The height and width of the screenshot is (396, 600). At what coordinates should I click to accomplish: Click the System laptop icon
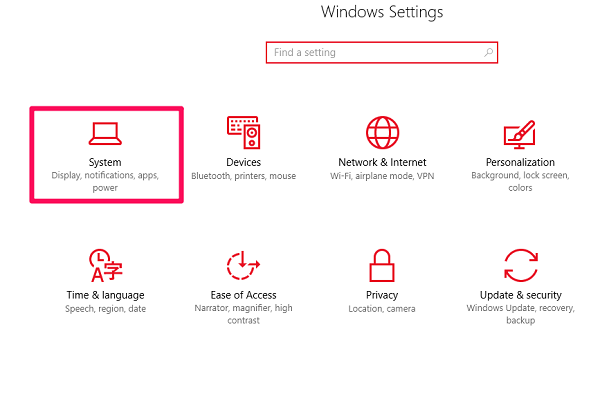[x=105, y=134]
